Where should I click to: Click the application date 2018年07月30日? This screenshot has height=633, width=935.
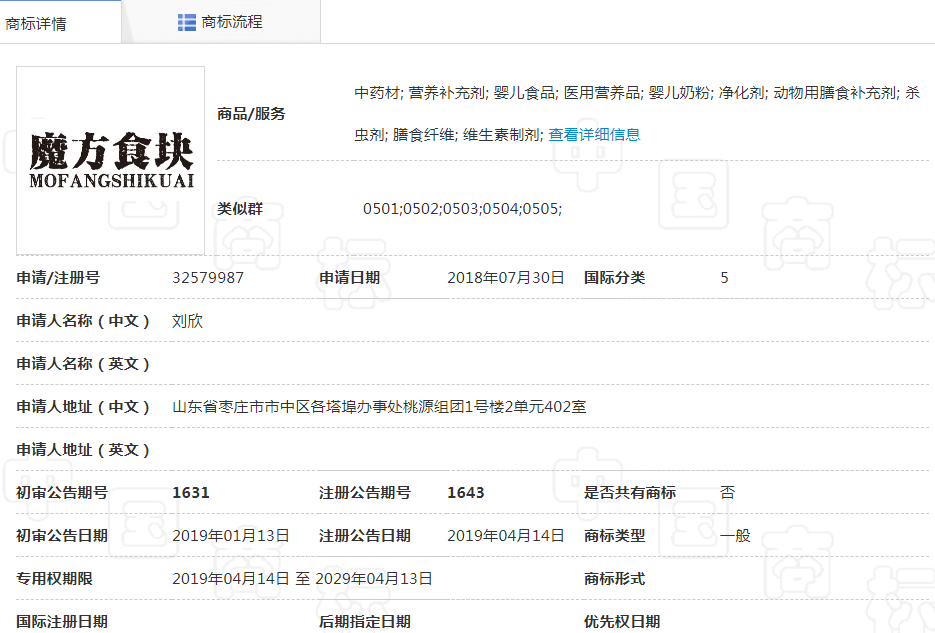point(505,278)
